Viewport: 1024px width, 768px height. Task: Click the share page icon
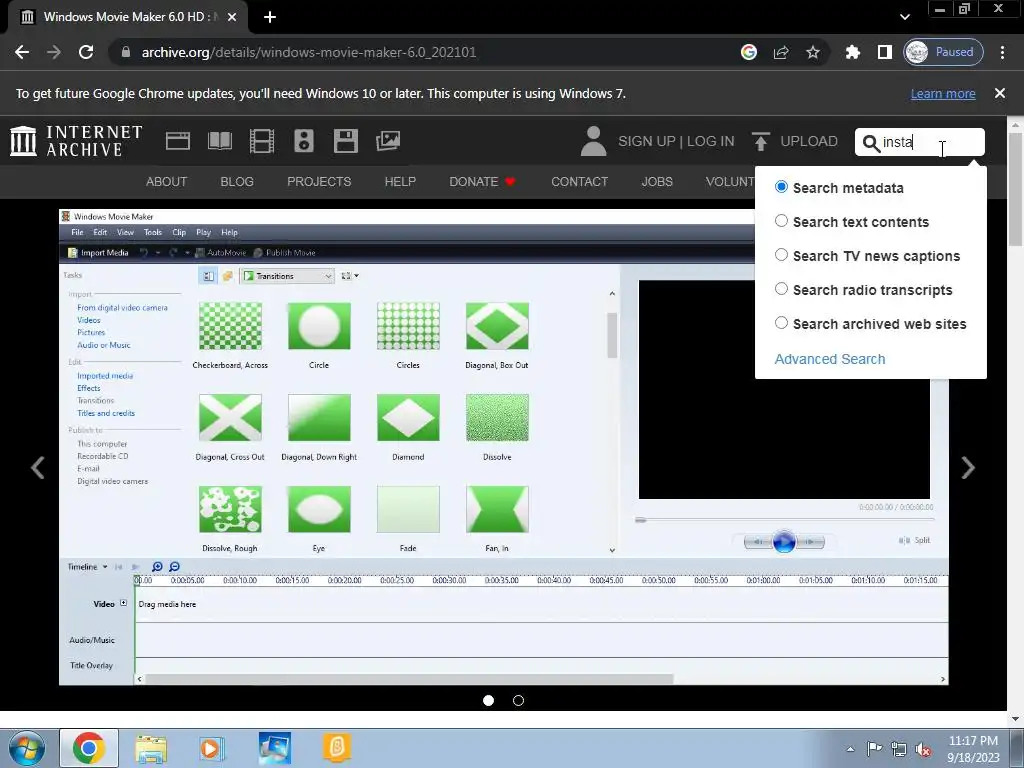pyautogui.click(x=781, y=52)
